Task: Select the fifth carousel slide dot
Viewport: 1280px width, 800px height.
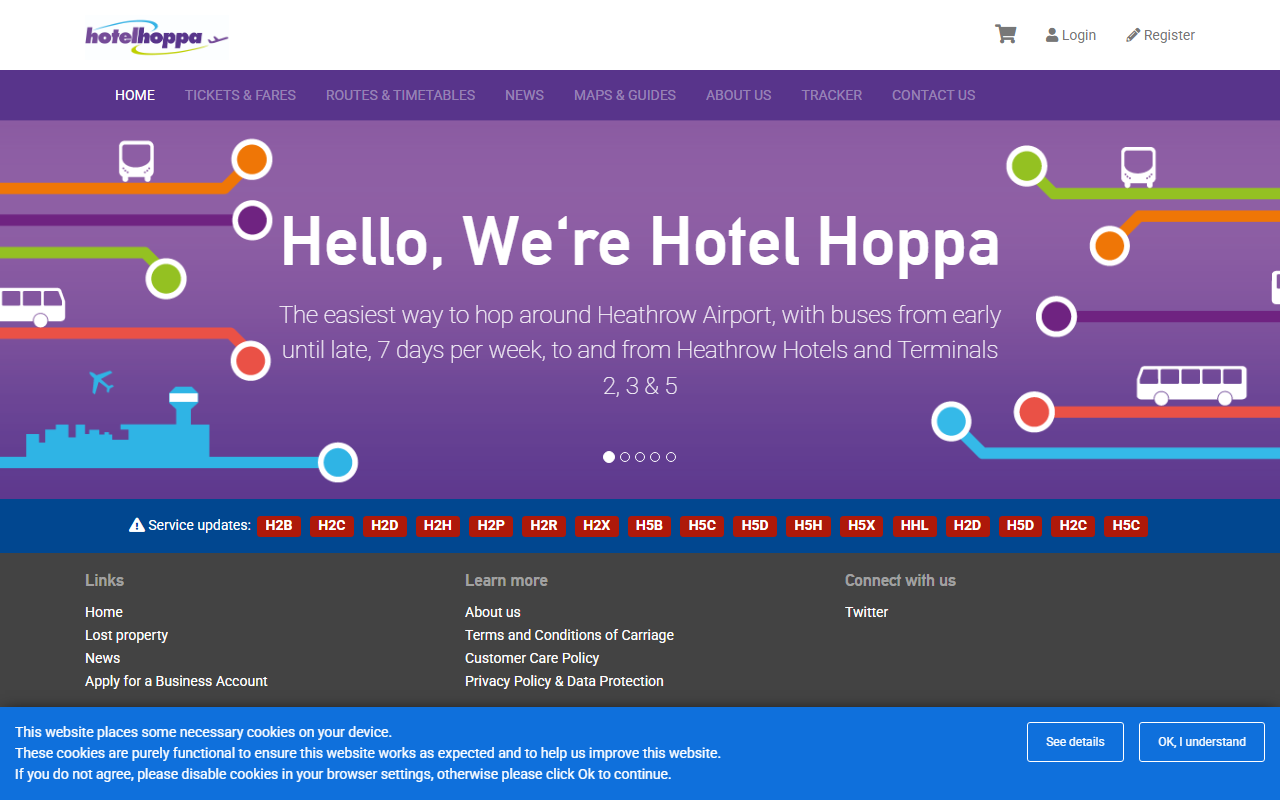Action: [671, 457]
